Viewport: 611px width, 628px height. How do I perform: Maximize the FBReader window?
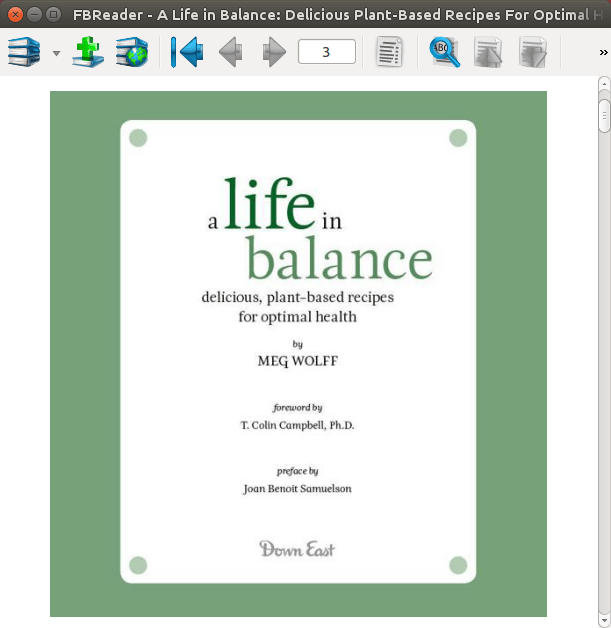pyautogui.click(x=53, y=14)
